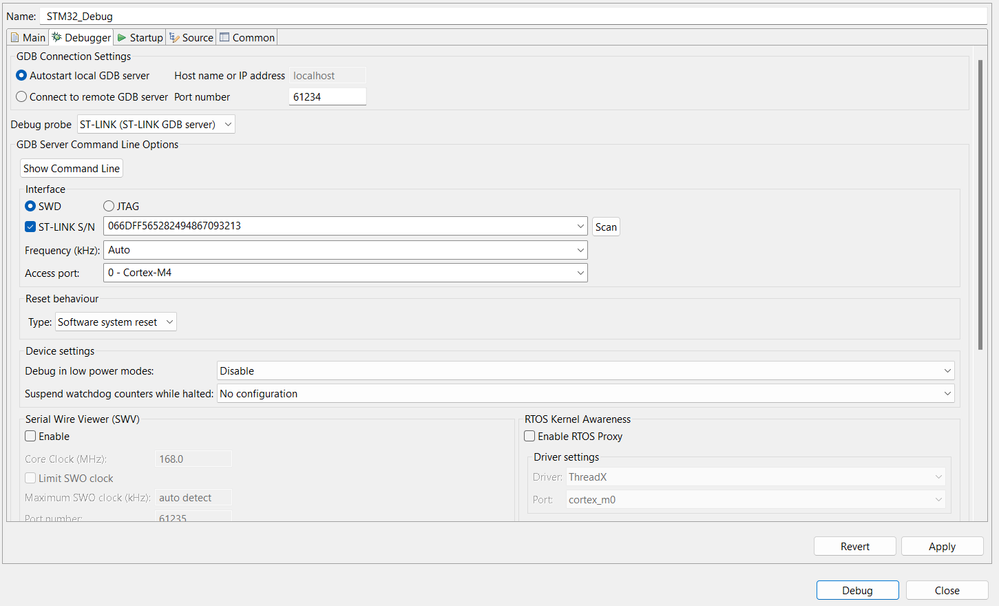Open the Startup tab
Viewport: 999px width, 606px height.
(x=140, y=38)
